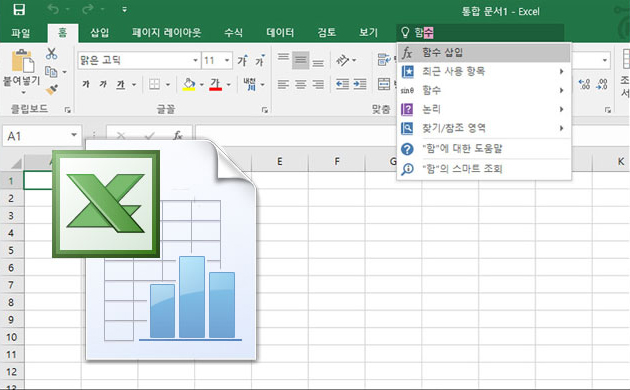Switch to the 삽입 tab
This screenshot has height=390, width=630.
point(99,33)
